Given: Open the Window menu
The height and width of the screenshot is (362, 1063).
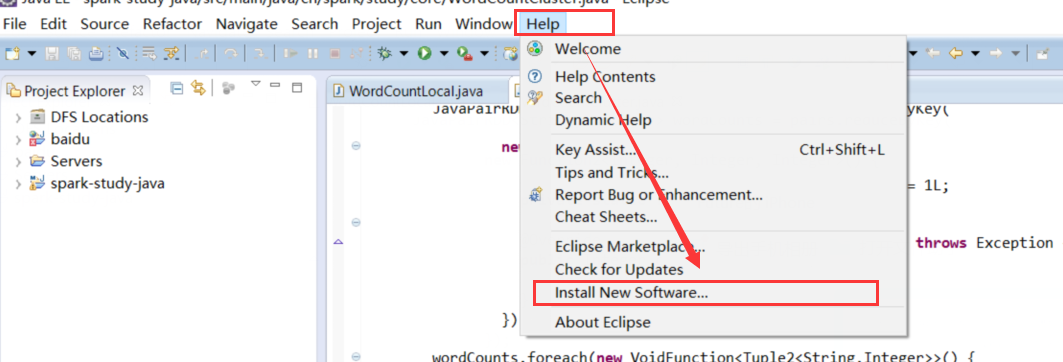Looking at the screenshot, I should 483,24.
